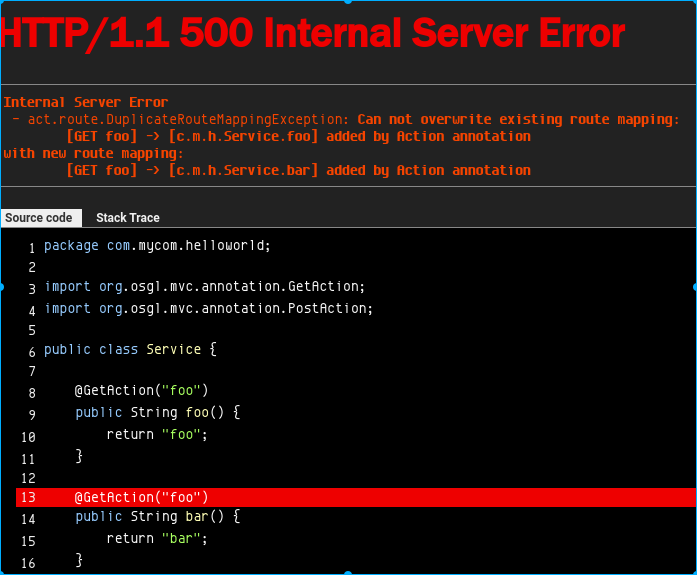The image size is (697, 575).
Task: Click line number 16 in gutter
Action: (x=28, y=563)
